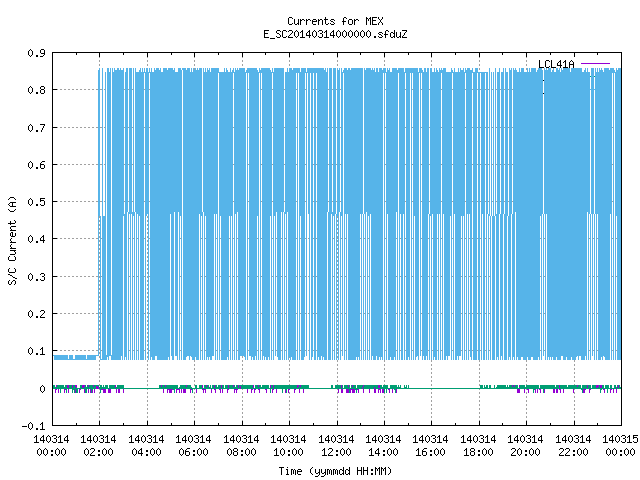Screen dimensions: 640x480
Task: Click the x-axis tick label 140314 00:00
Action: pyautogui.click(x=51, y=446)
